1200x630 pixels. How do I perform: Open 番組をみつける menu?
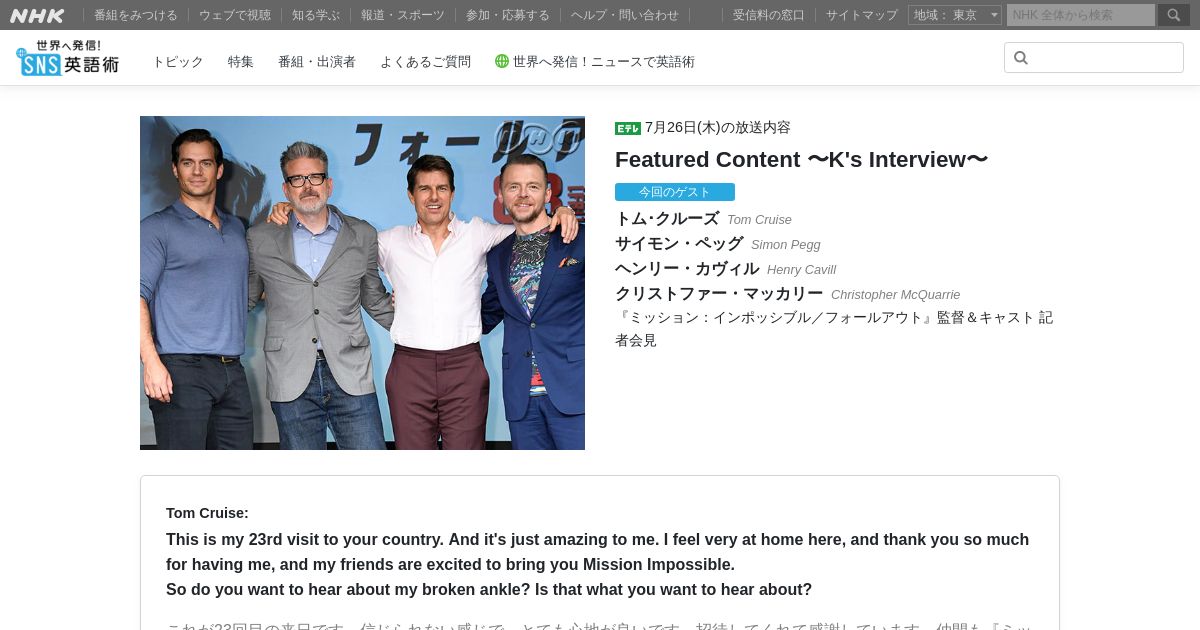click(x=136, y=15)
